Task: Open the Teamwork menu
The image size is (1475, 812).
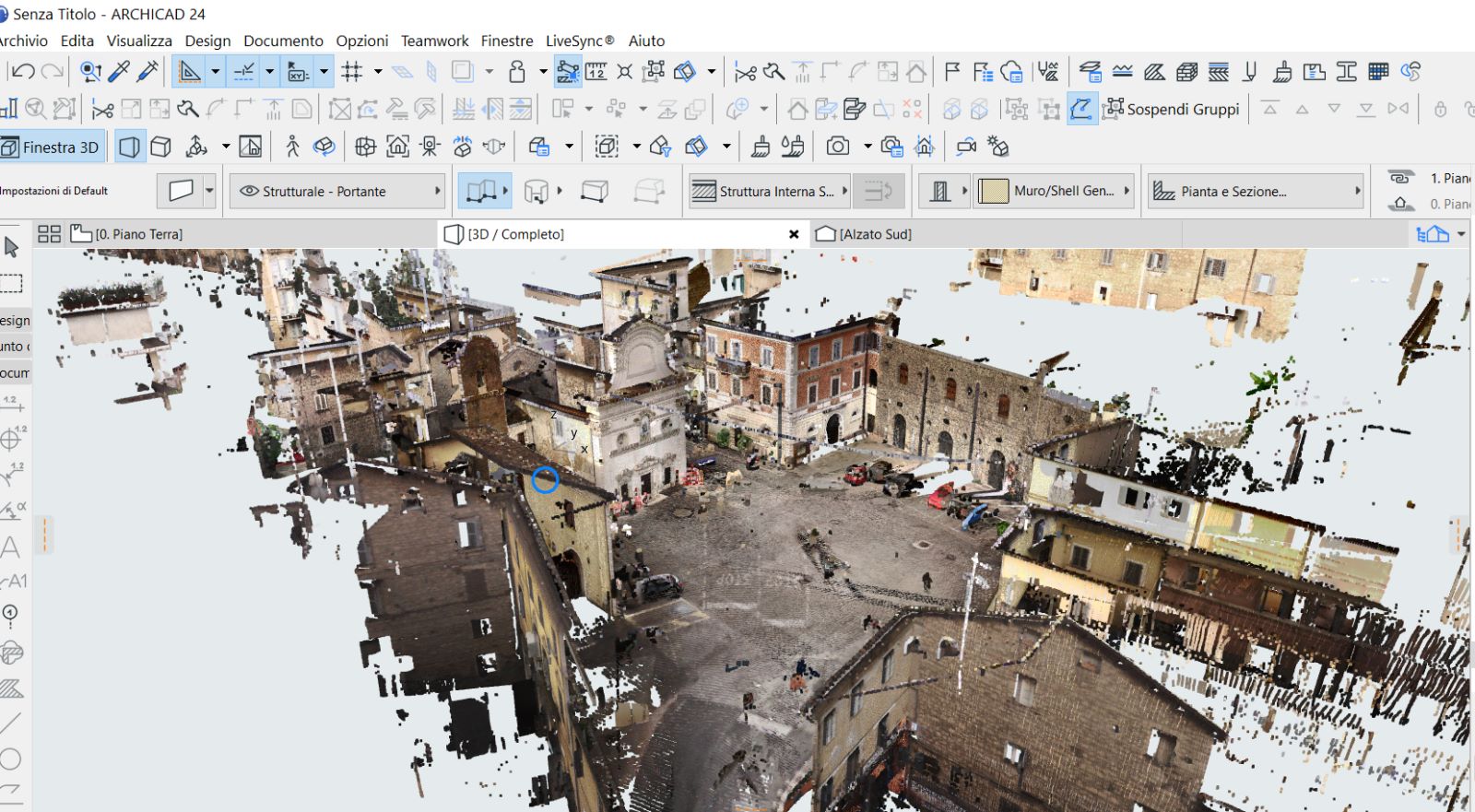Action: point(434,41)
